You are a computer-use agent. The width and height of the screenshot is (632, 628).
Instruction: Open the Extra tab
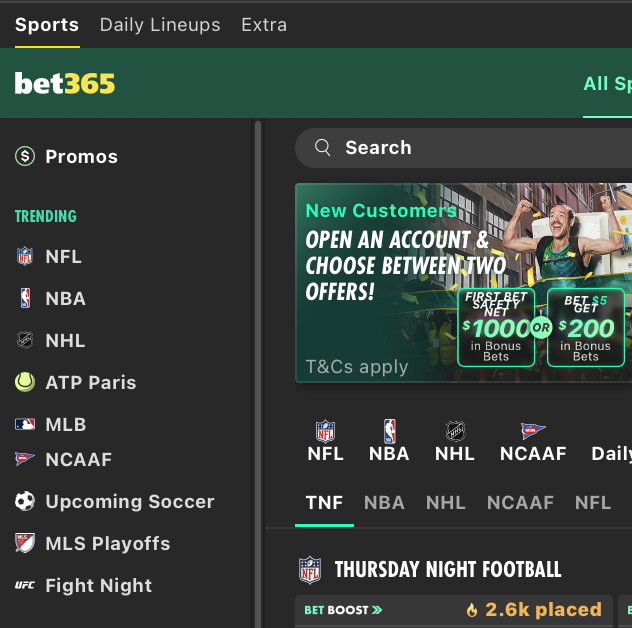tap(264, 25)
